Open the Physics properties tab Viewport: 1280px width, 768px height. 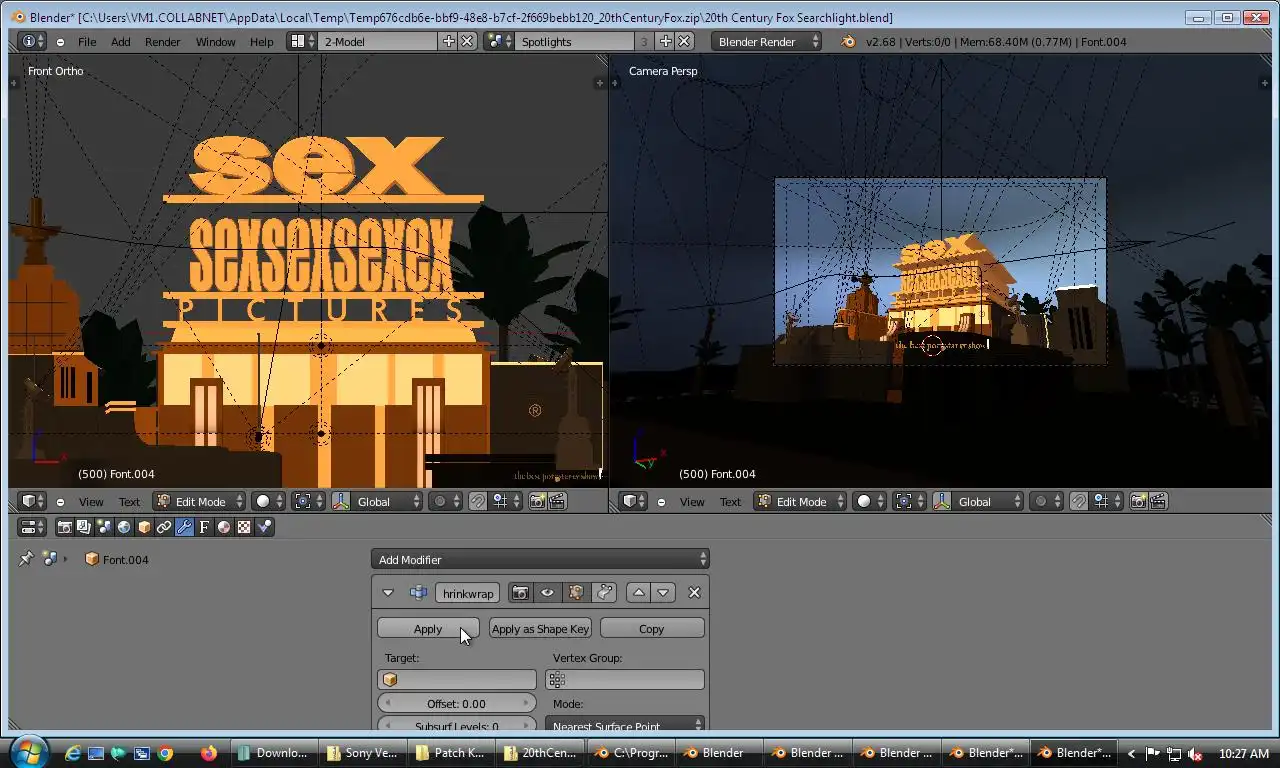264,527
